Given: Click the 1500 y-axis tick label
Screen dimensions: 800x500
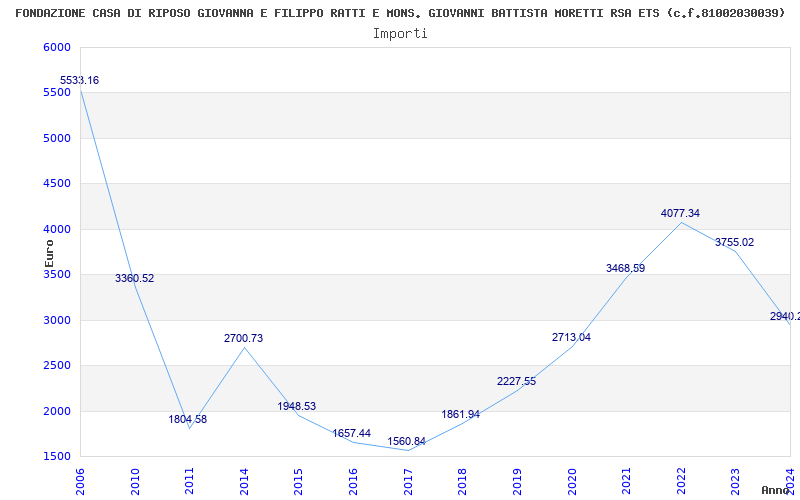Looking at the screenshot, I should click(55, 457).
